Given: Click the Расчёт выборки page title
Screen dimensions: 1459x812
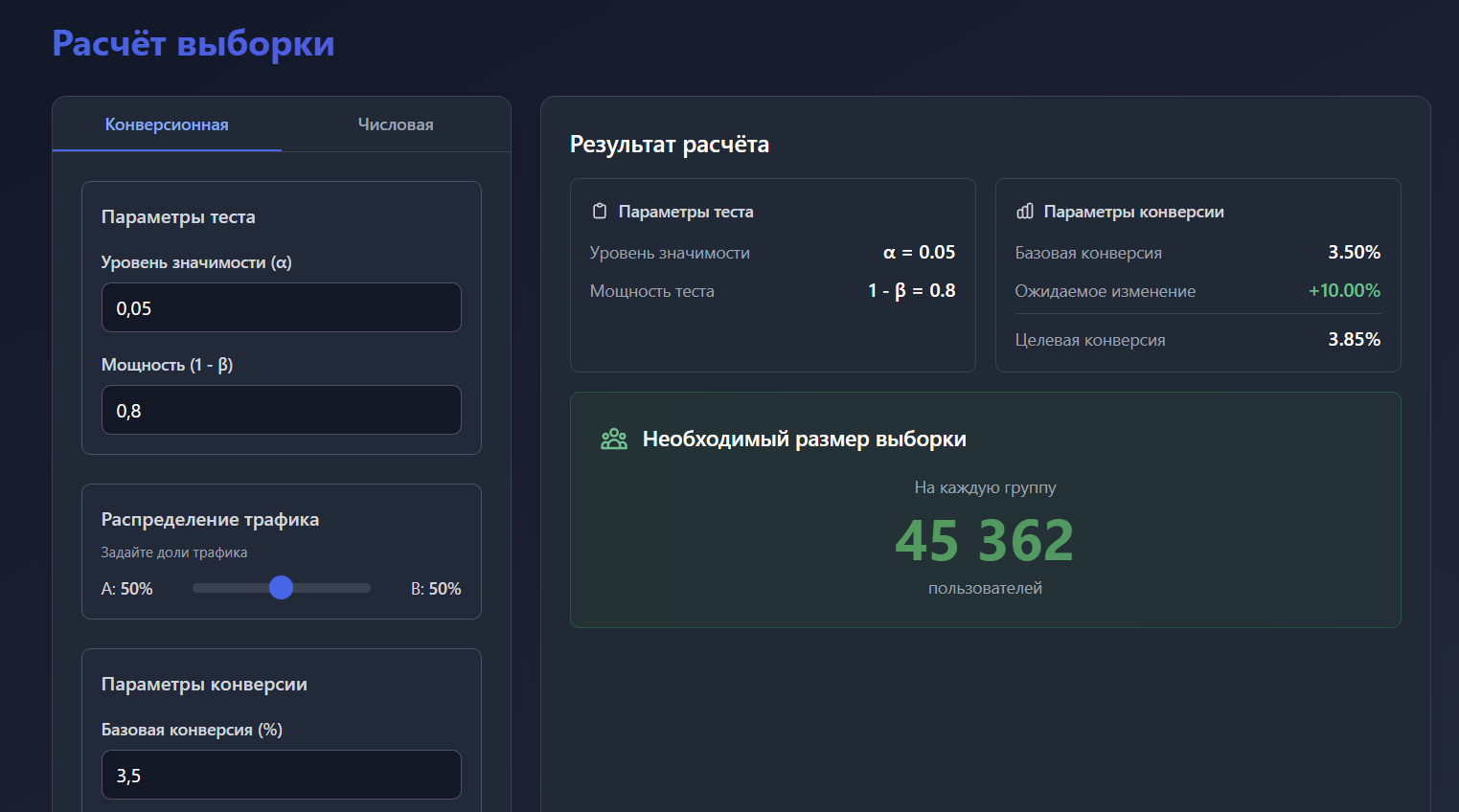Looking at the screenshot, I should click(x=194, y=43).
